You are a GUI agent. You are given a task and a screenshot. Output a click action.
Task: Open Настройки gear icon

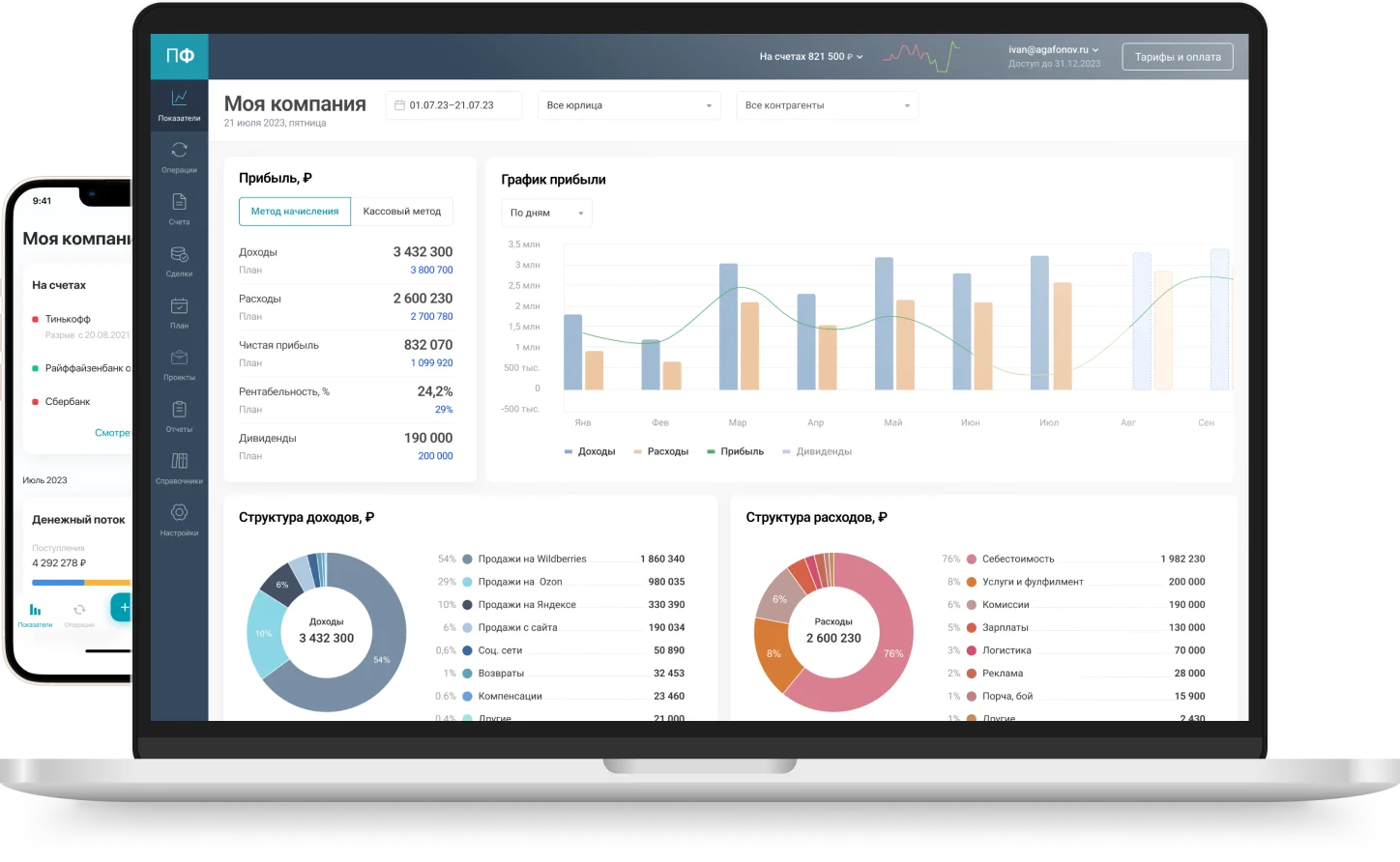tap(179, 513)
